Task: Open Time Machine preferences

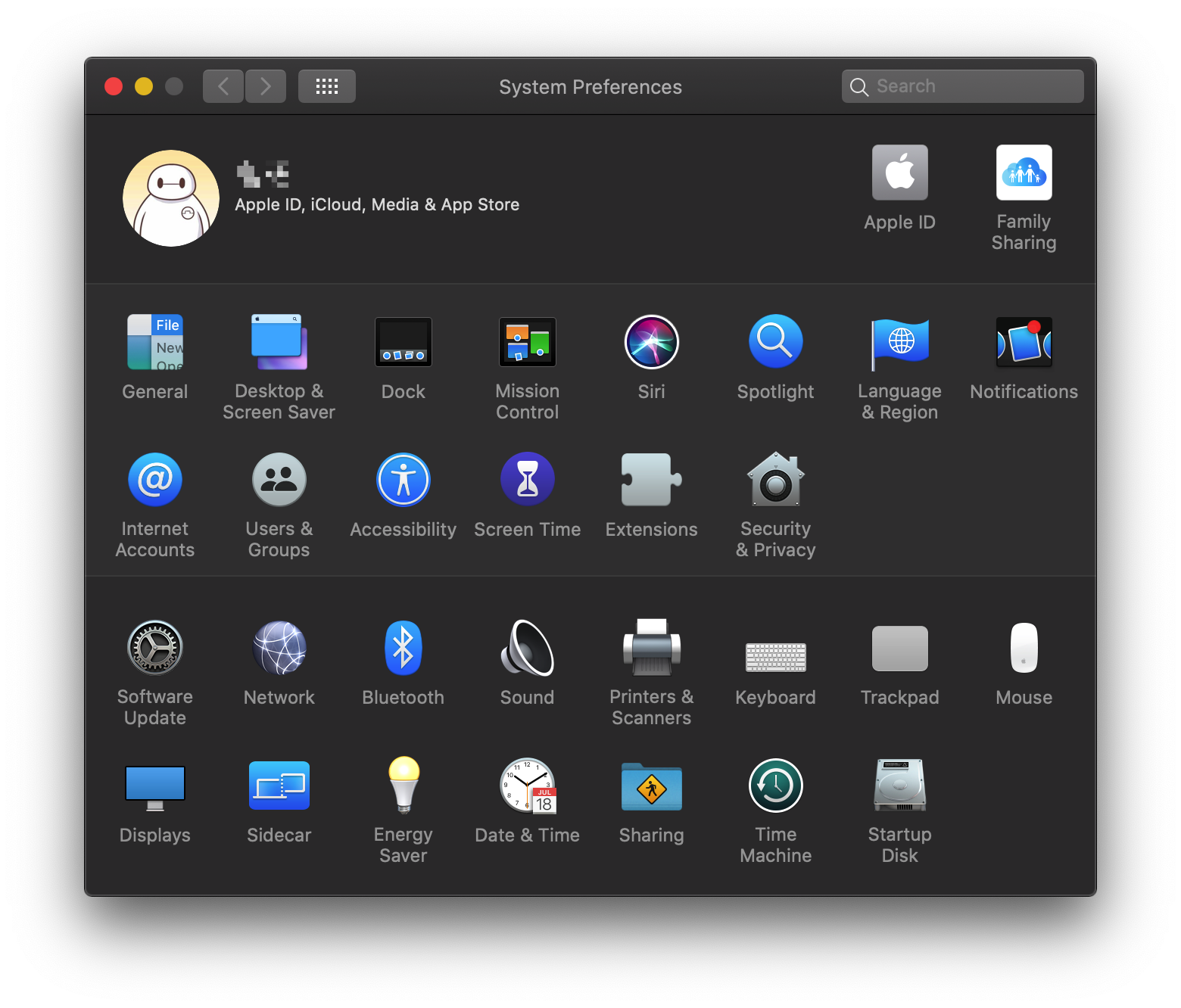Action: tap(776, 786)
